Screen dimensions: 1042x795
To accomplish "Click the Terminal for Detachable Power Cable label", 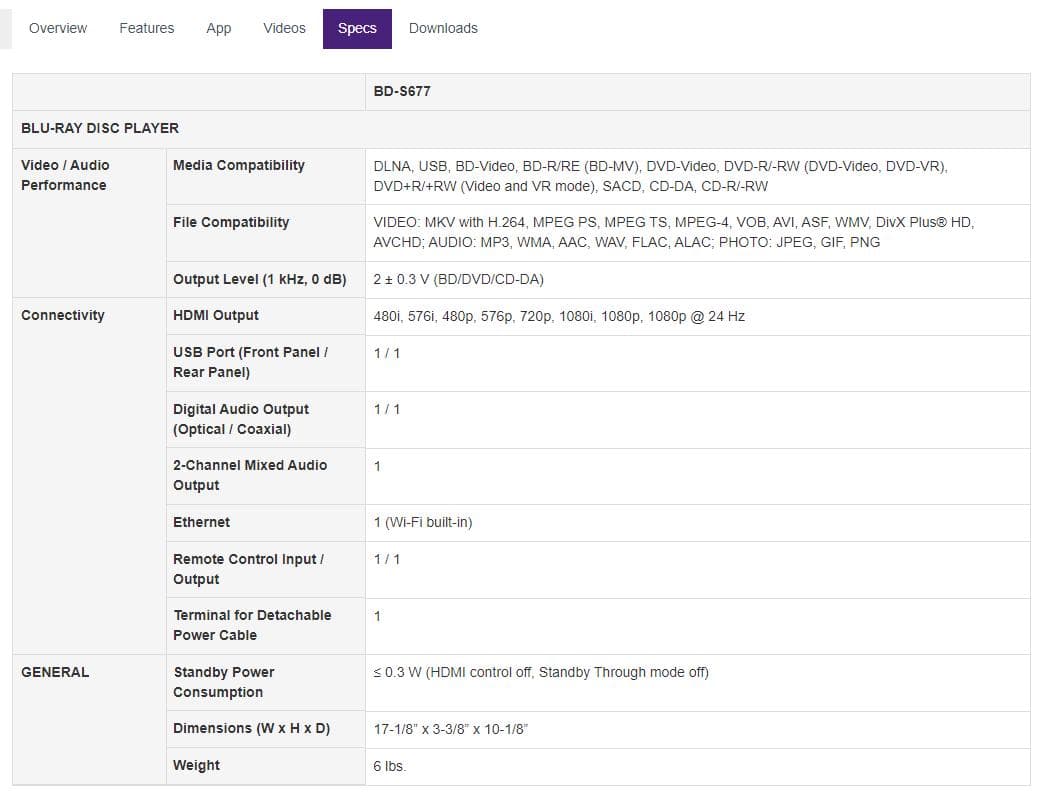I will pyautogui.click(x=252, y=625).
